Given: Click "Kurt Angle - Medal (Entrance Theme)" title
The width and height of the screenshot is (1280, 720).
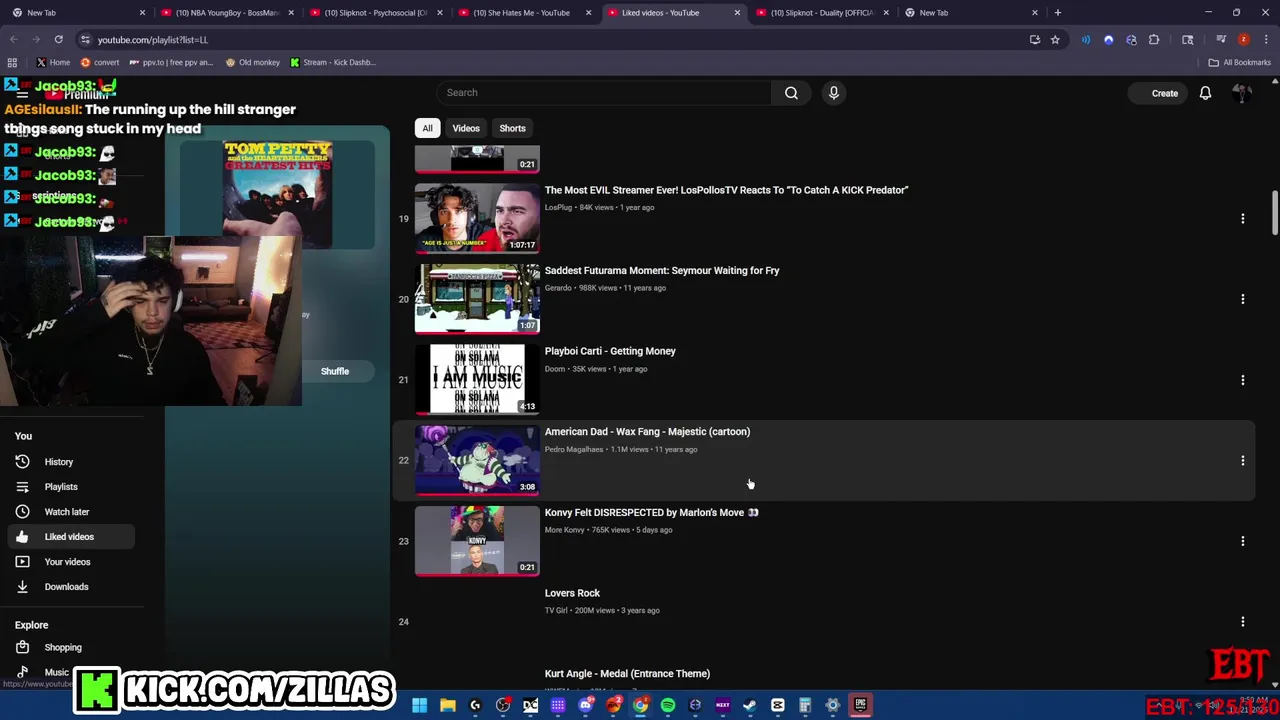Looking at the screenshot, I should coord(627,674).
